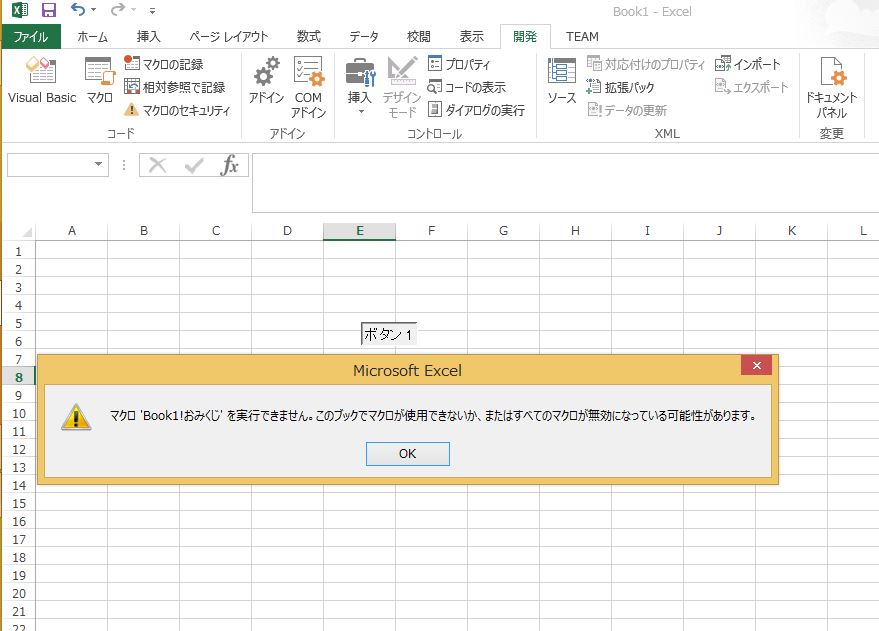
Task: Switch to the データ (Data) tab
Action: click(364, 36)
